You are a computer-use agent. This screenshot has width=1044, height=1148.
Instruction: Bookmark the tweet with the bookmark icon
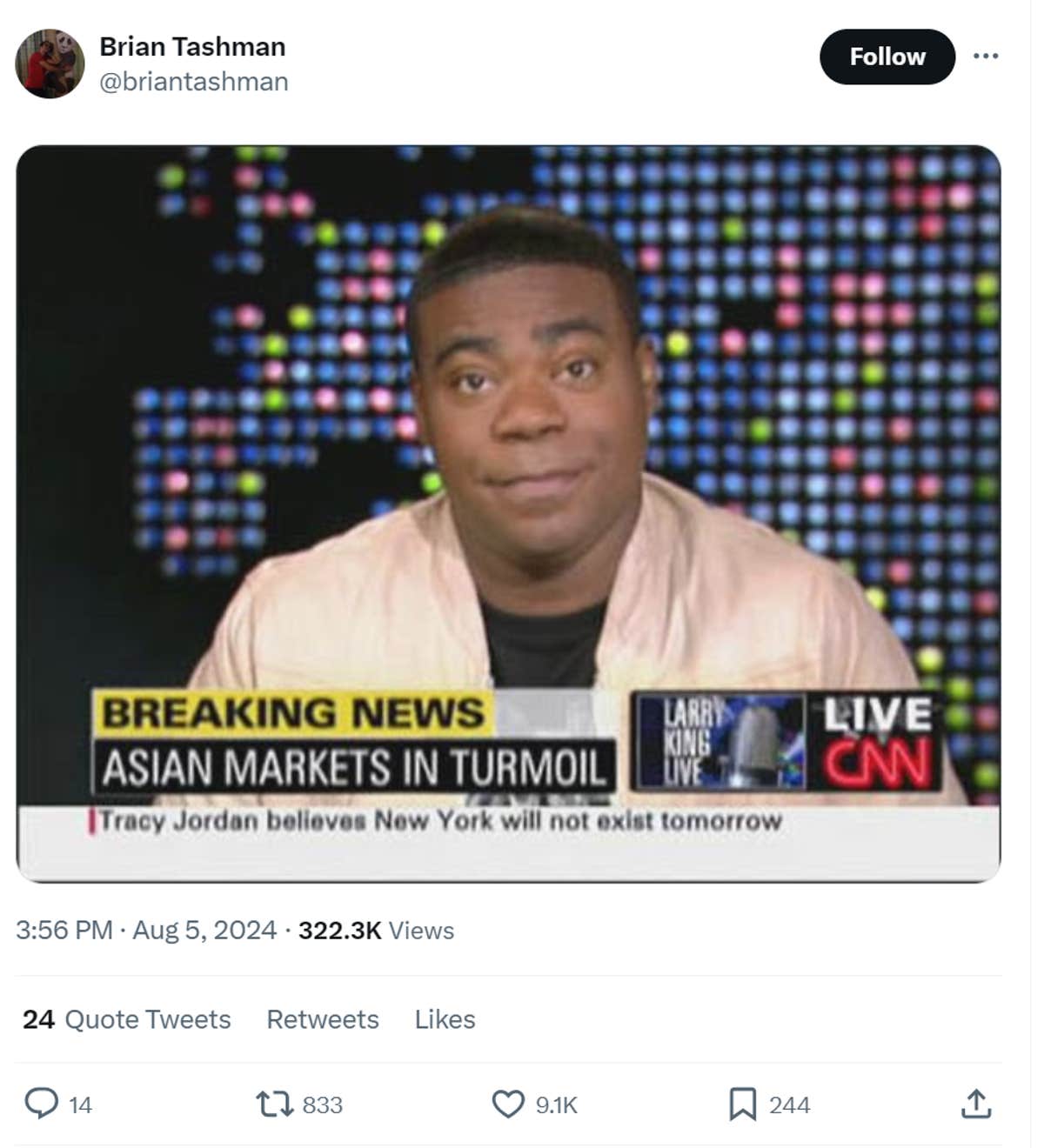[742, 1105]
